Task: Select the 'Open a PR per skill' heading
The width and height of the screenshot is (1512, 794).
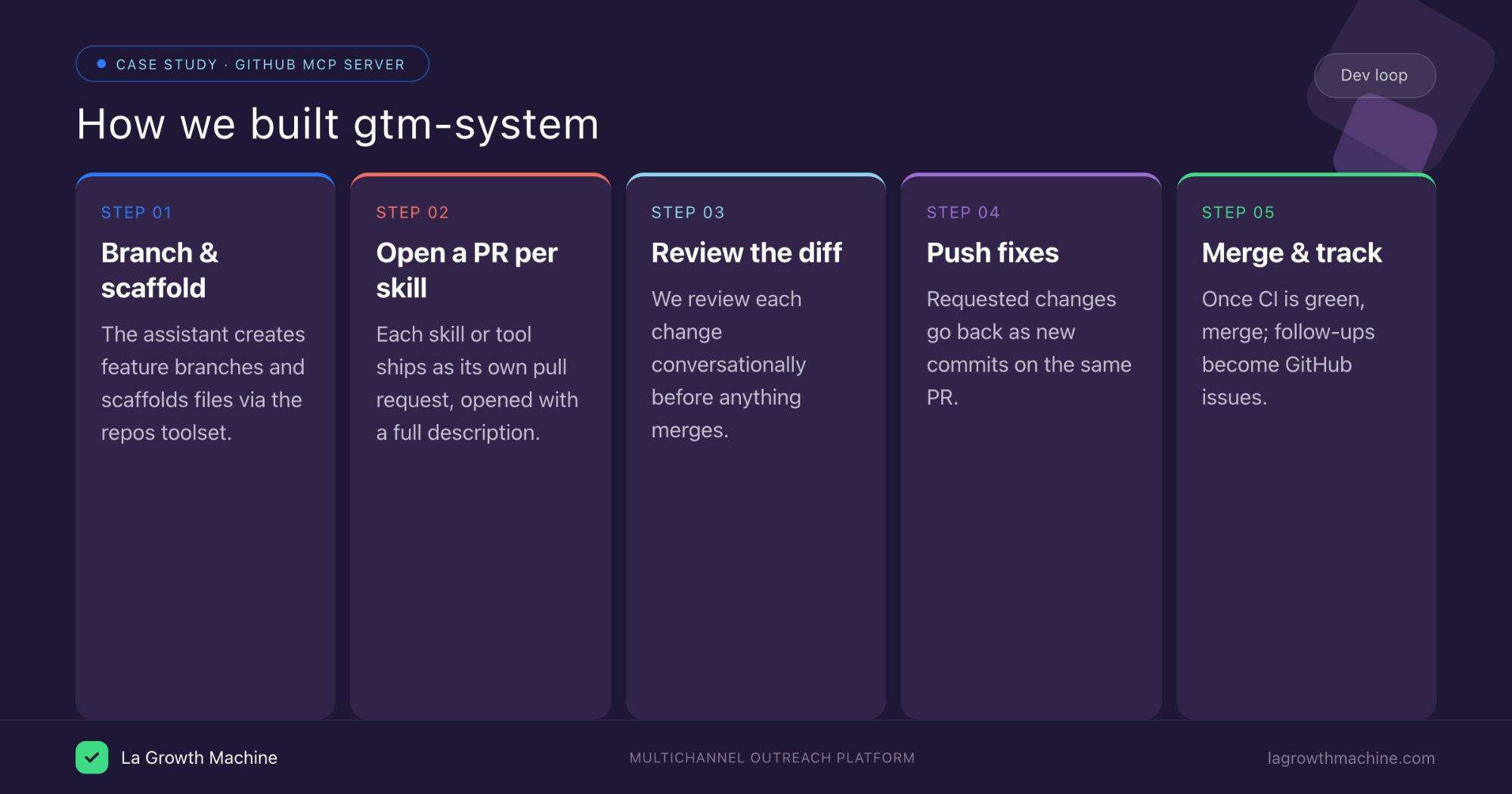Action: (x=467, y=270)
